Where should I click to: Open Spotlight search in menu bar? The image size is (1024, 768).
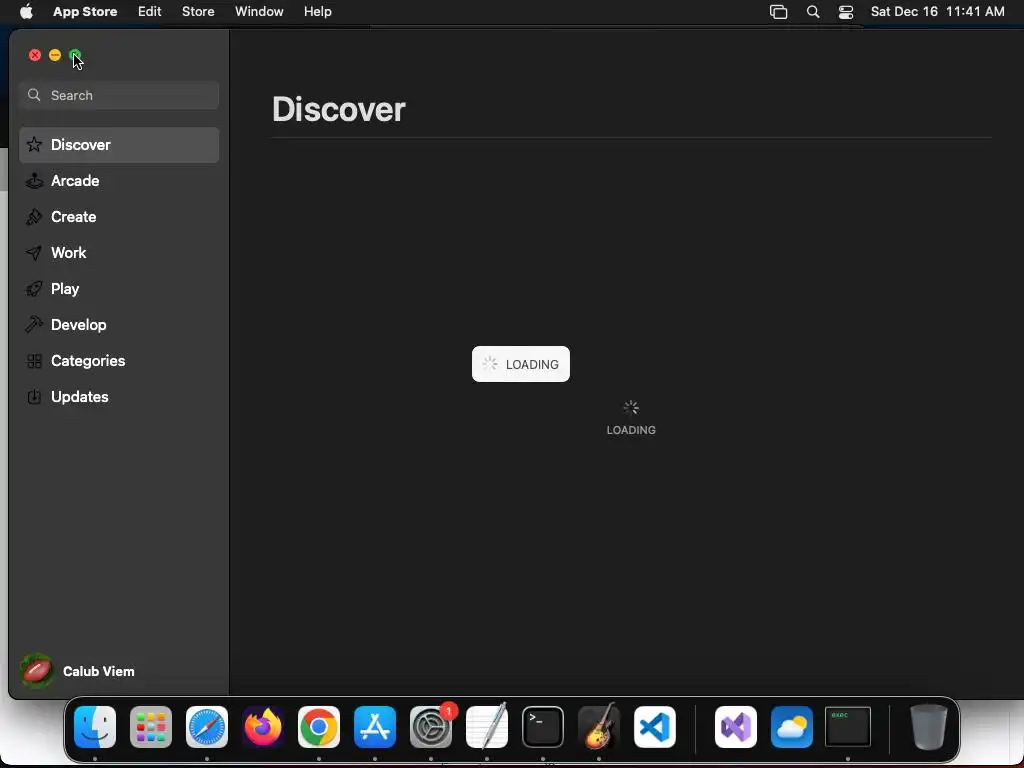coord(813,12)
